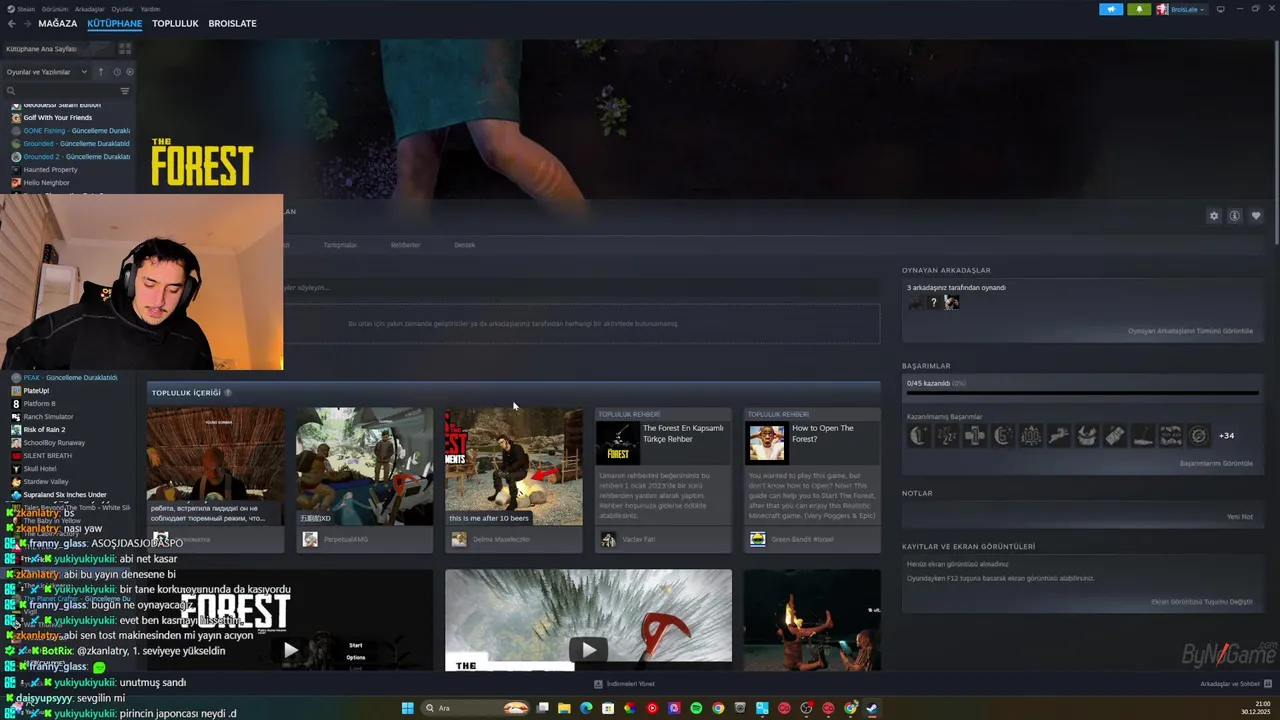Toggle the ready-to-play filter icon
1280x720 pixels.
(130, 72)
